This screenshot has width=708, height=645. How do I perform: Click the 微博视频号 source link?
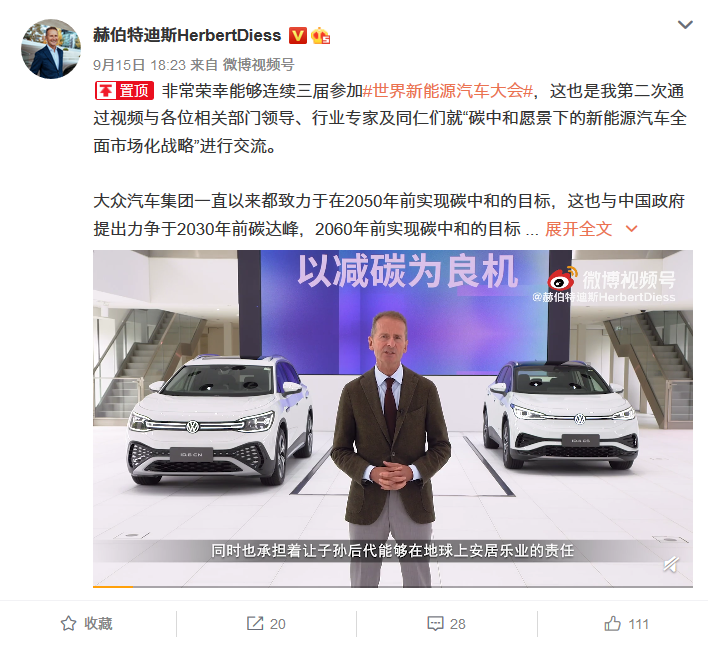[x=258, y=65]
